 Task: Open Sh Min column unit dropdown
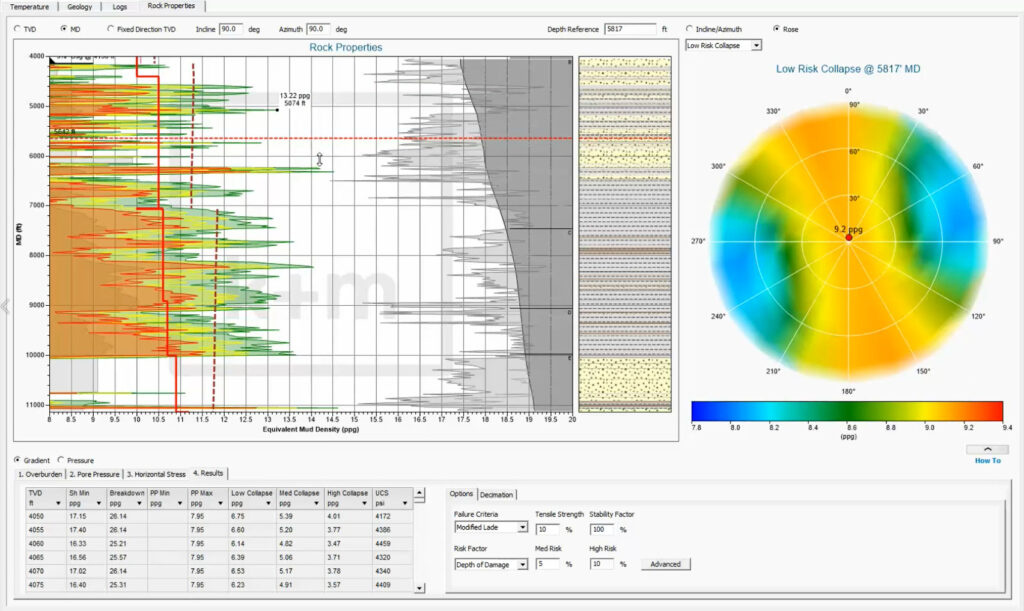tap(99, 503)
